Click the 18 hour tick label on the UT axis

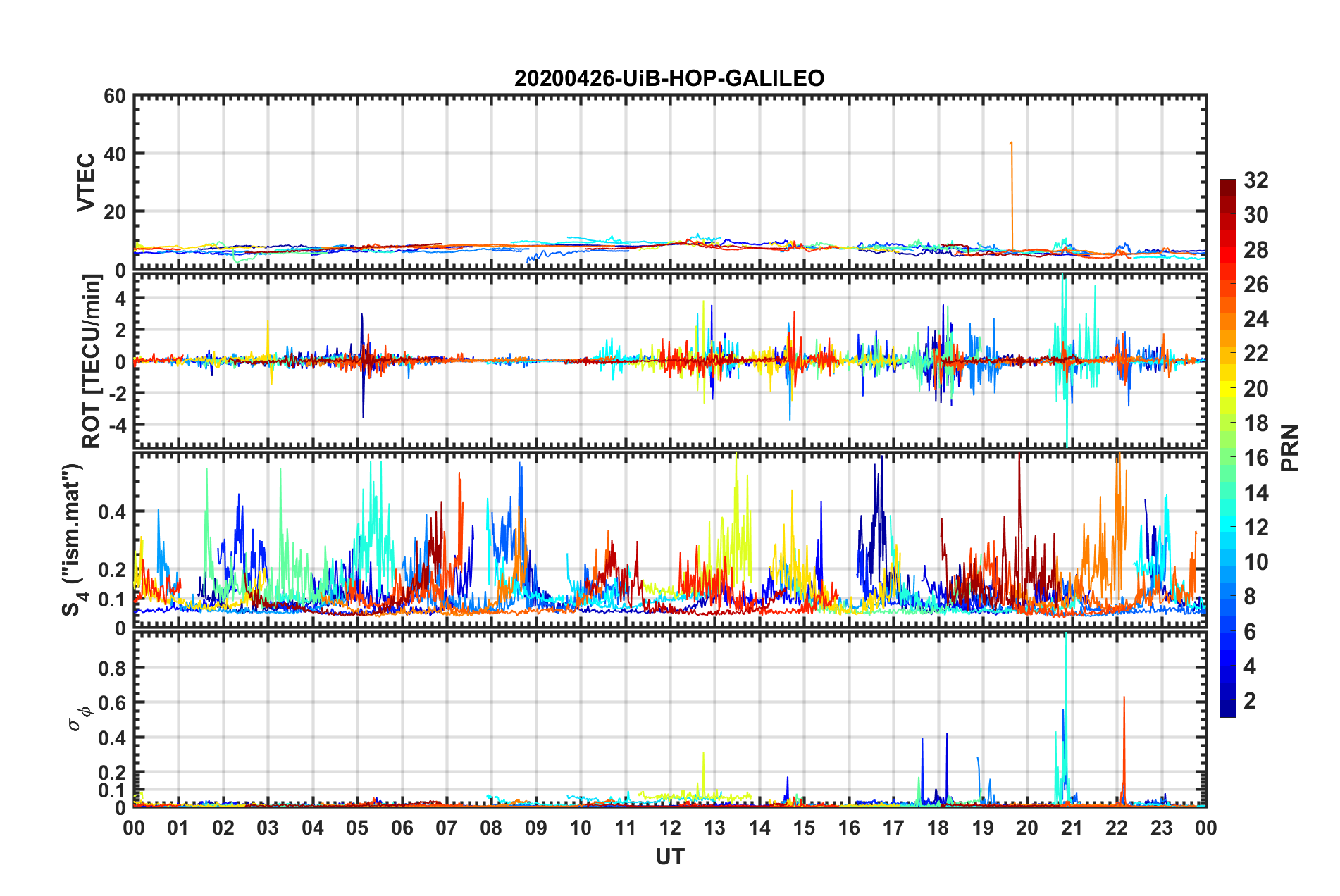click(x=938, y=828)
